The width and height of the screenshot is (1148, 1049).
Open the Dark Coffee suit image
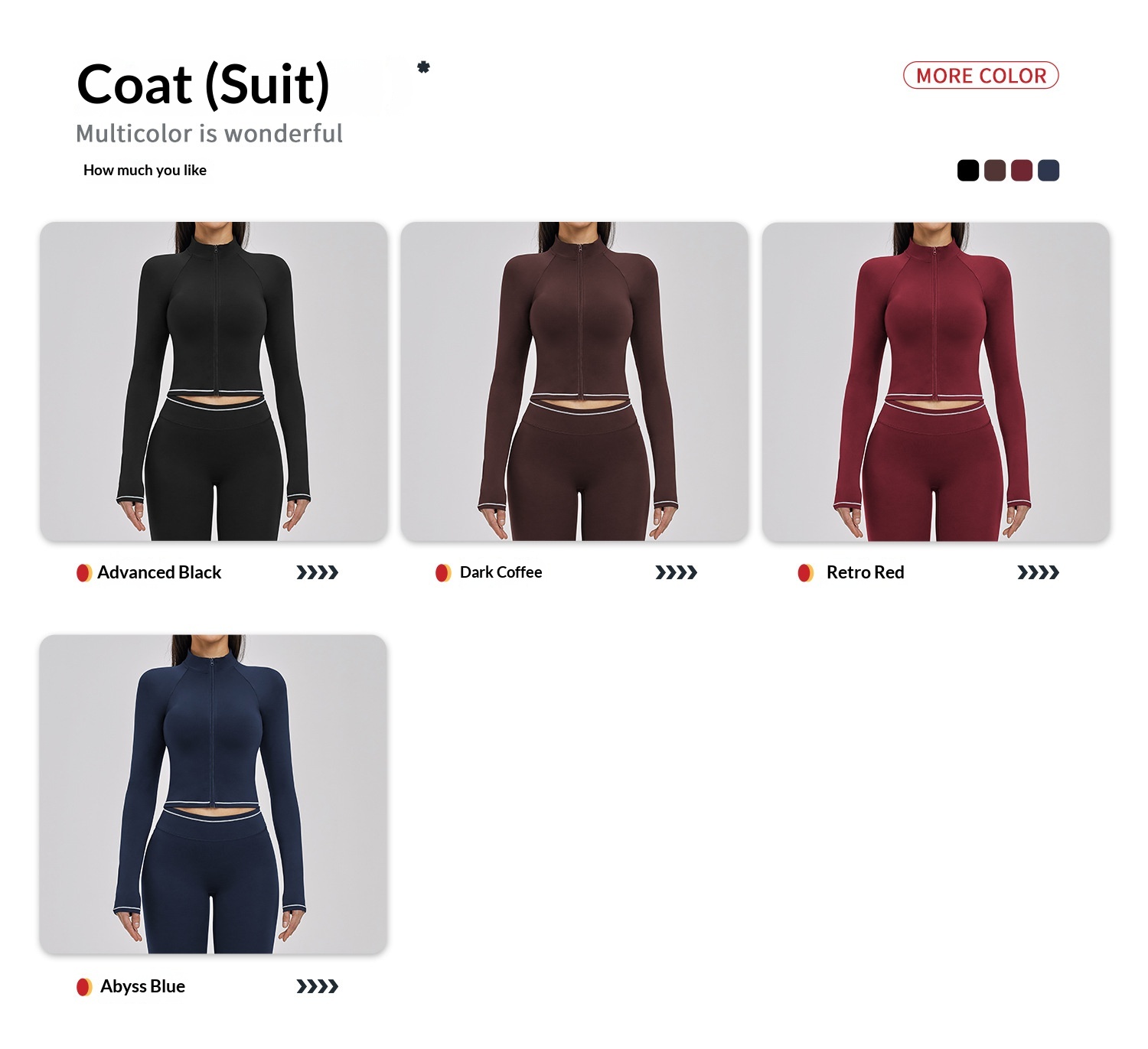tap(575, 381)
